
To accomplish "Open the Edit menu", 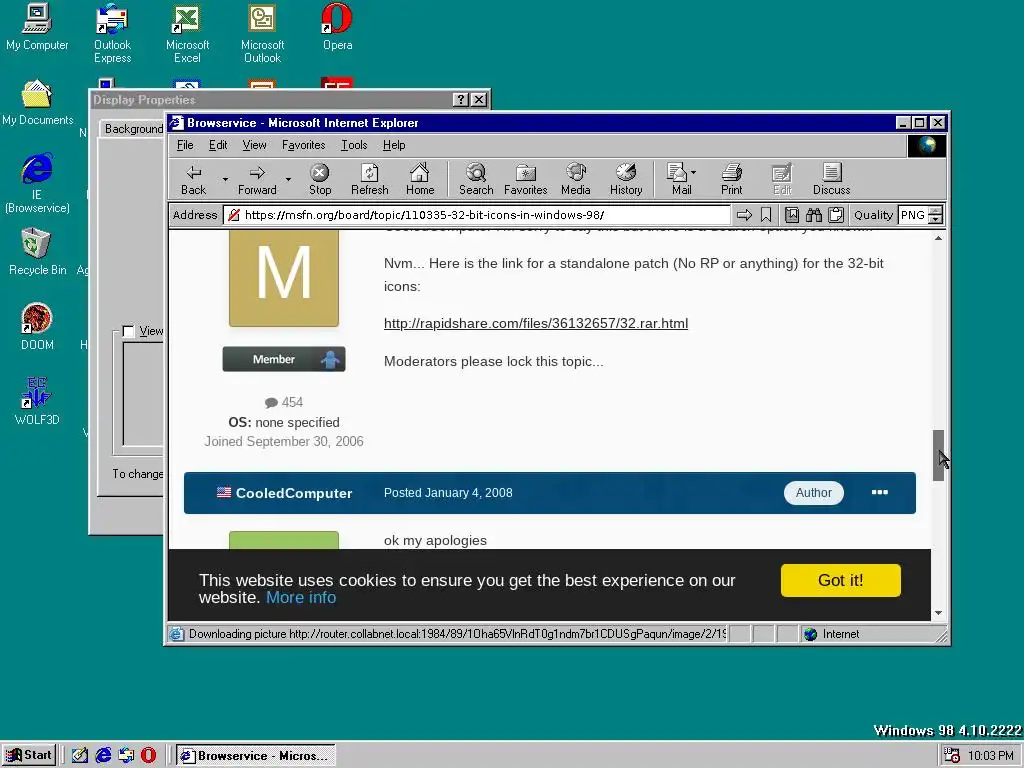I will tap(218, 145).
